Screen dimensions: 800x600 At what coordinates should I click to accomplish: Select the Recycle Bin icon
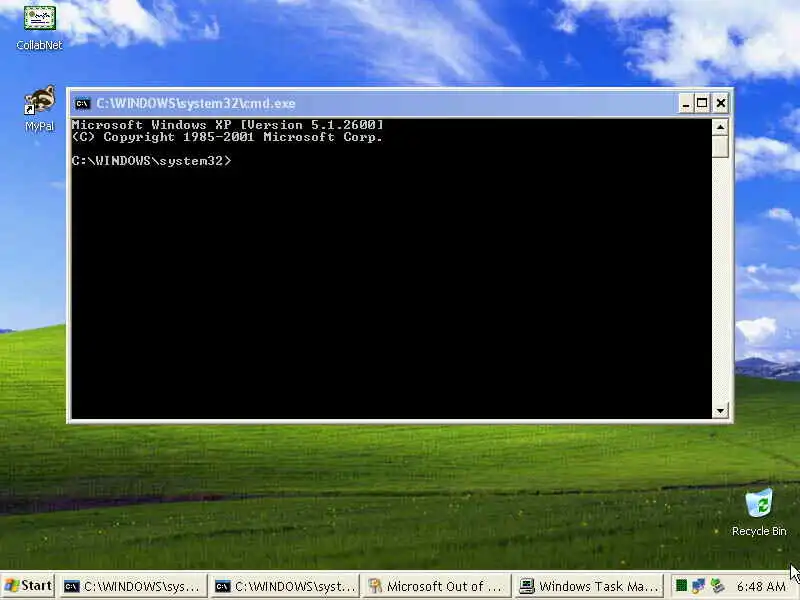(x=759, y=512)
